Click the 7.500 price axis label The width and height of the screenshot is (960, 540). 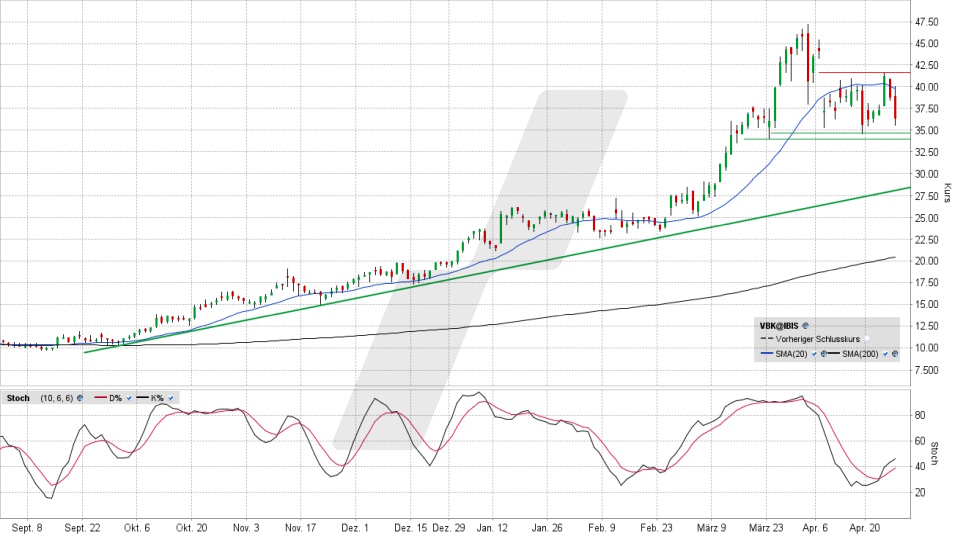pyautogui.click(x=926, y=370)
